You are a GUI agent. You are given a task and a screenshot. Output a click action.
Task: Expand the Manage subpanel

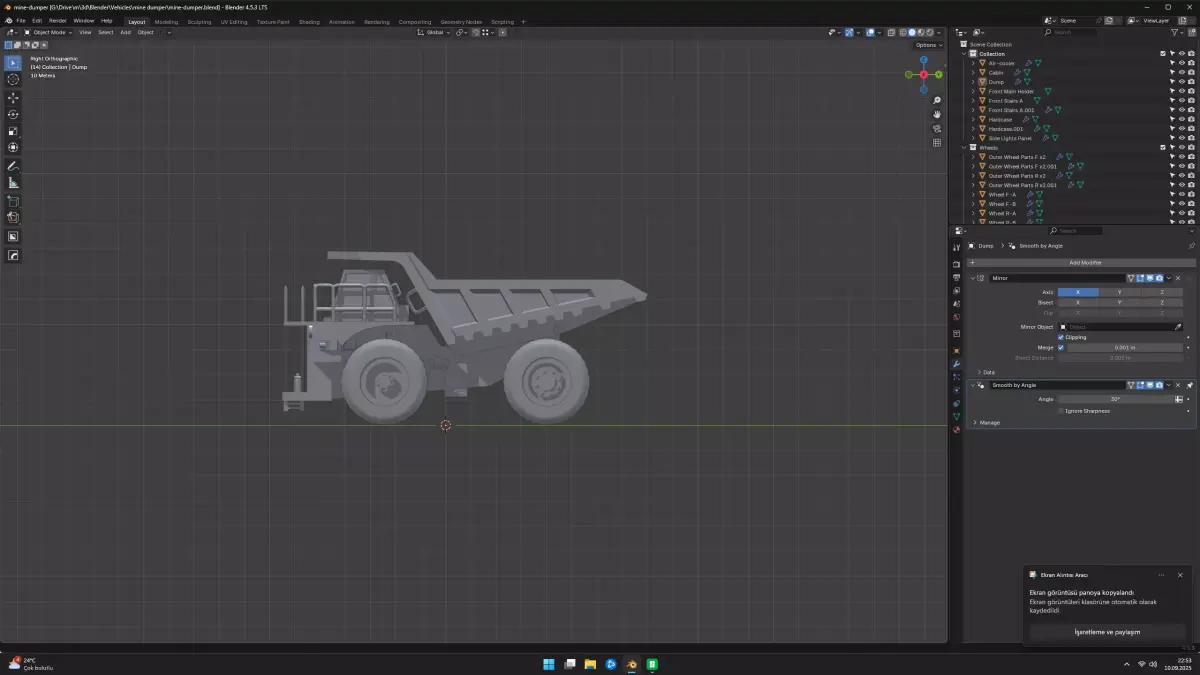coord(973,422)
